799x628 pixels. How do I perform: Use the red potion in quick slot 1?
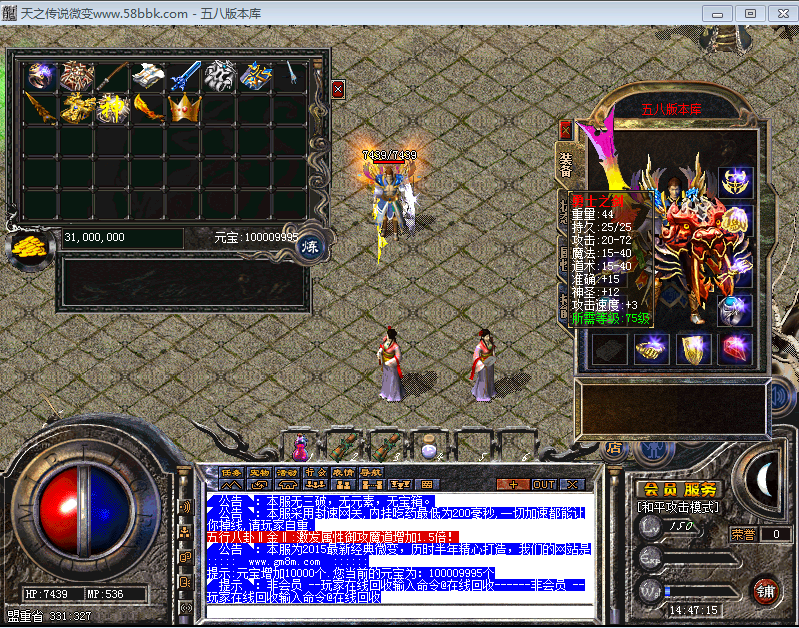click(x=300, y=448)
